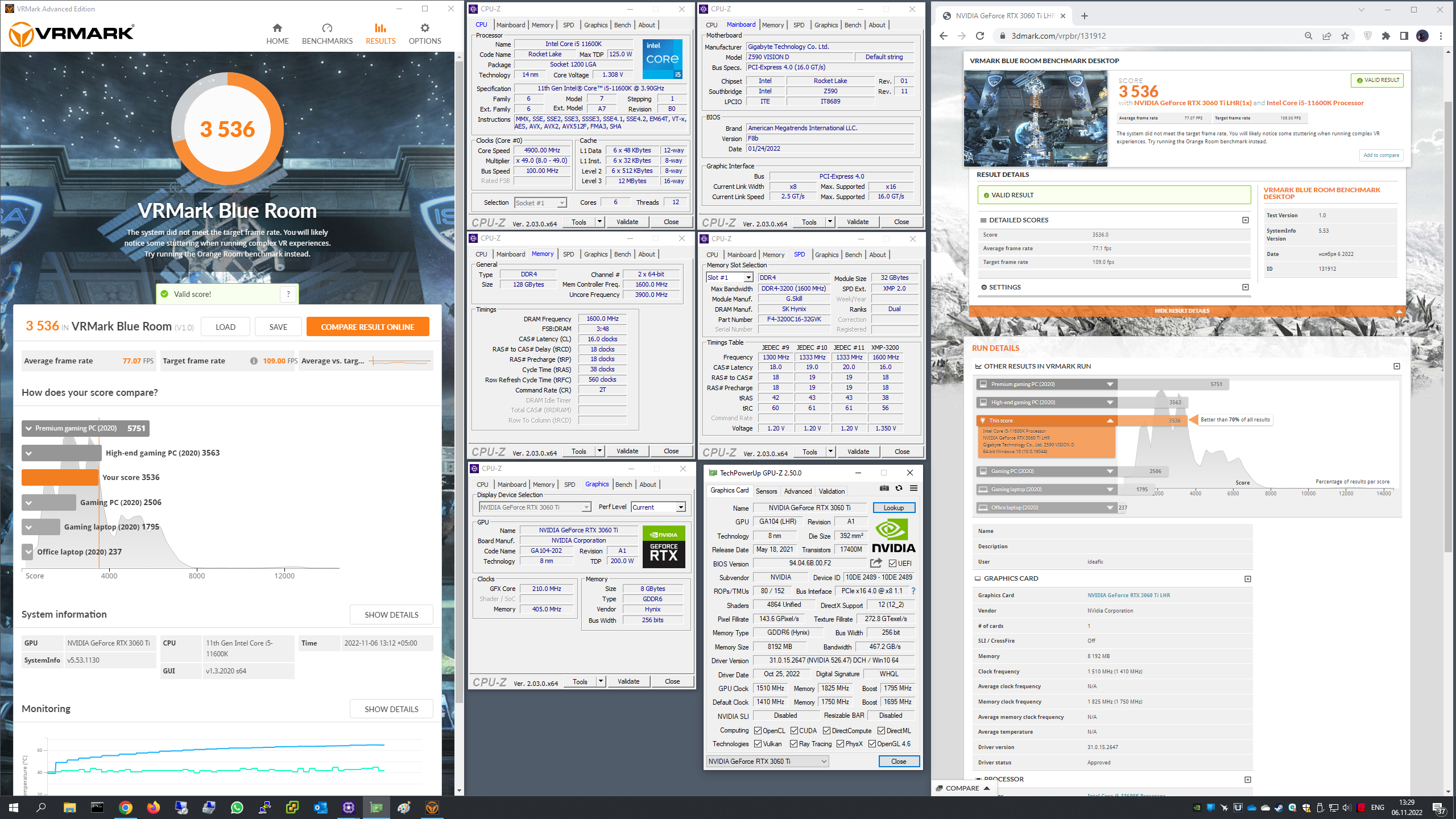The width and height of the screenshot is (1456, 819).
Task: Open WhatsApp from the taskbar
Action: (237, 808)
